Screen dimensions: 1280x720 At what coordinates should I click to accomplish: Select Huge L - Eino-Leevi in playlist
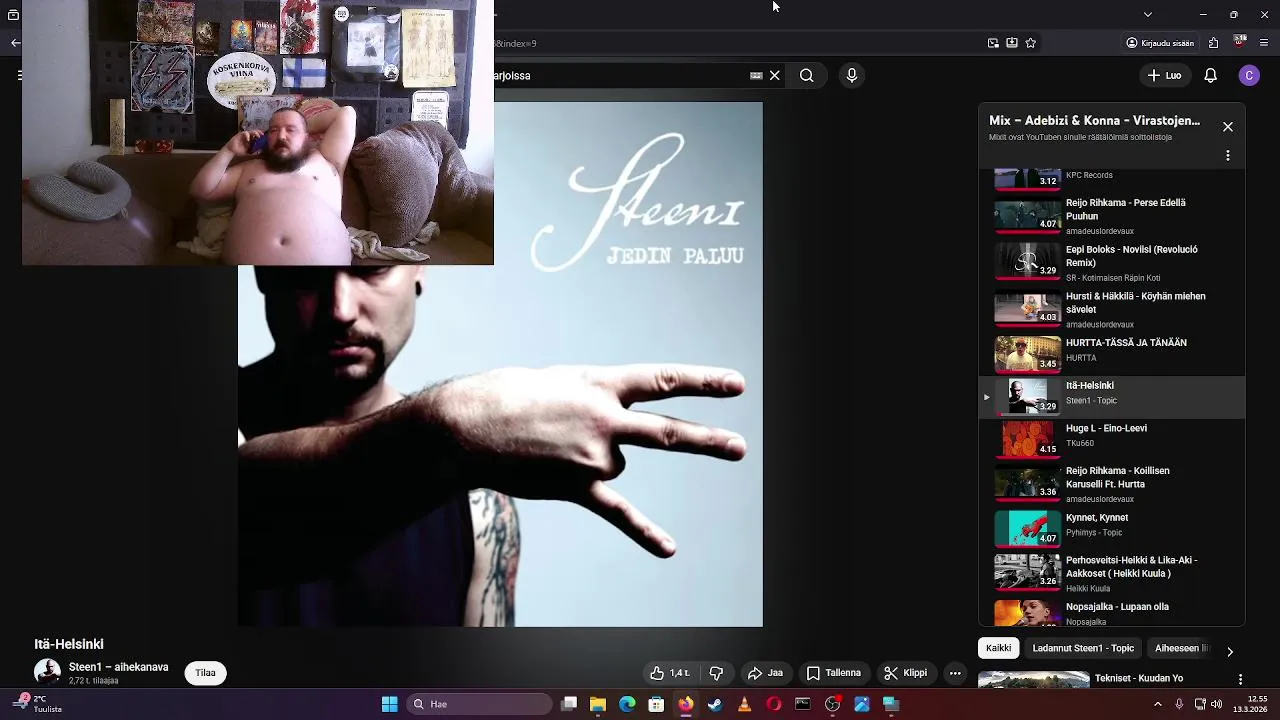pos(1112,438)
